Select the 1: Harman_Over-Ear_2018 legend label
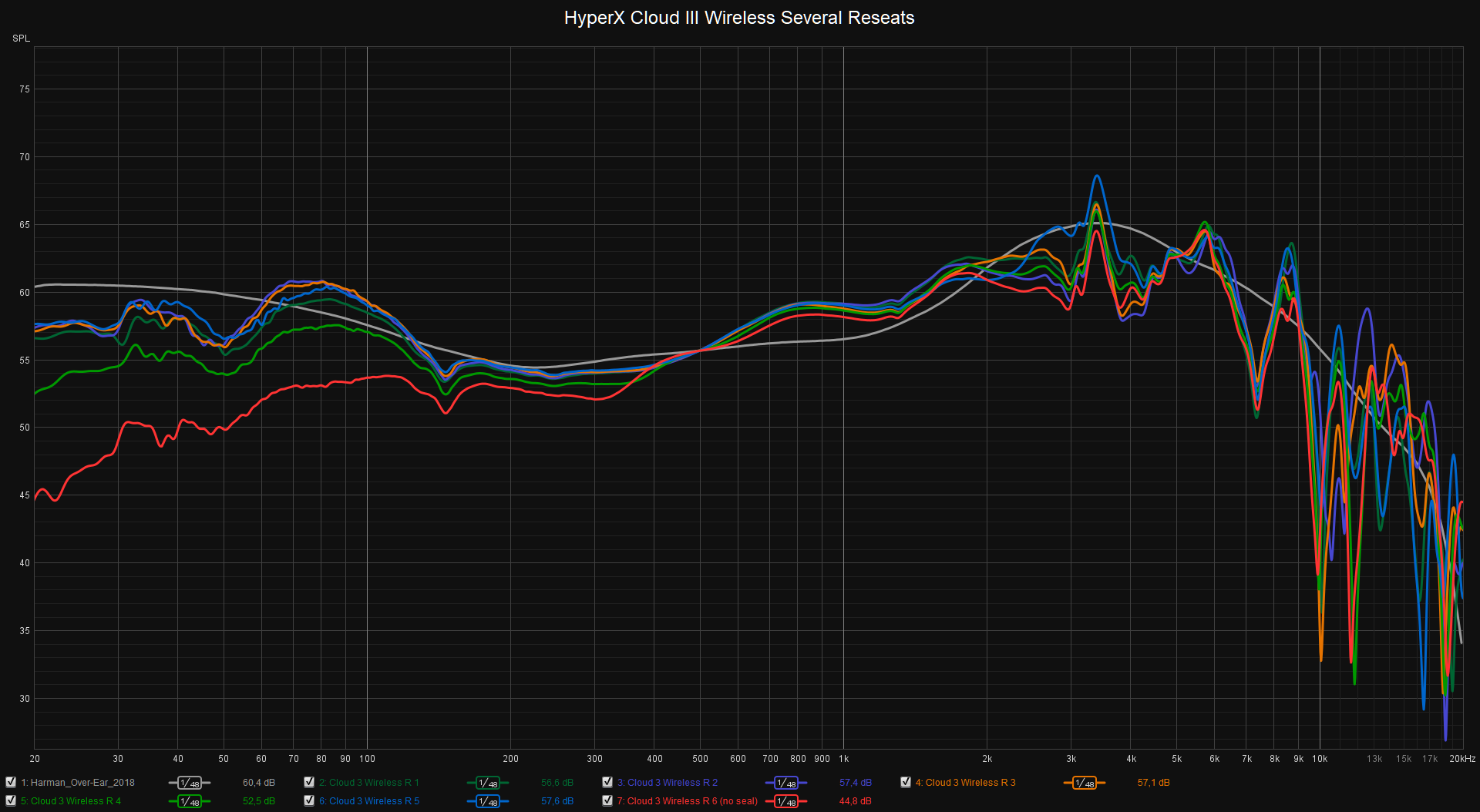 click(x=78, y=782)
